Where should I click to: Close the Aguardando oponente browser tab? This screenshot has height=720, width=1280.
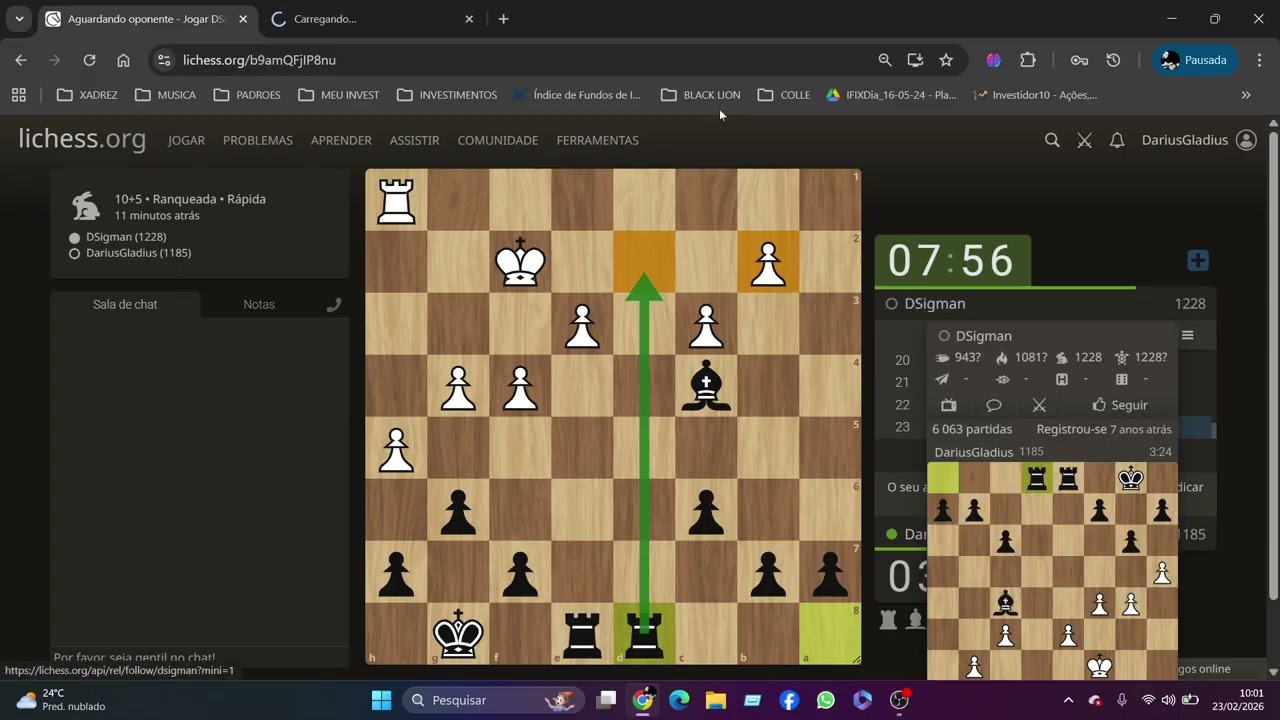pos(243,19)
